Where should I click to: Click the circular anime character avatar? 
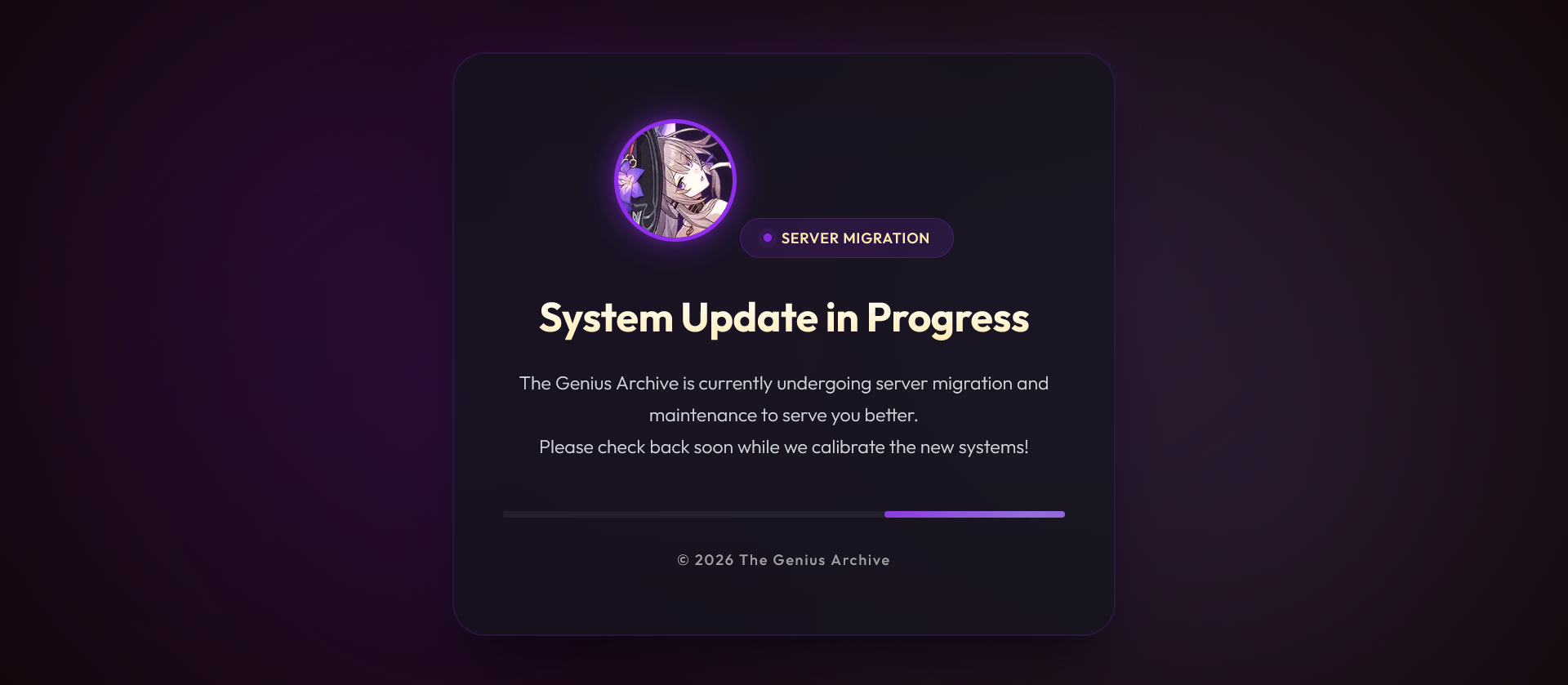tap(675, 180)
